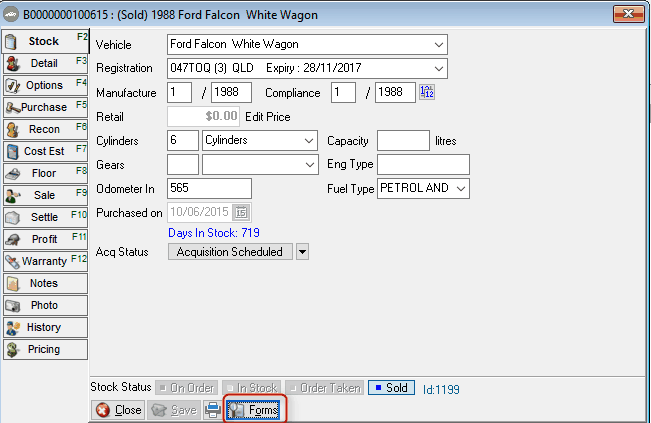The height and width of the screenshot is (423, 651).
Task: Click the Save button
Action: point(174,410)
